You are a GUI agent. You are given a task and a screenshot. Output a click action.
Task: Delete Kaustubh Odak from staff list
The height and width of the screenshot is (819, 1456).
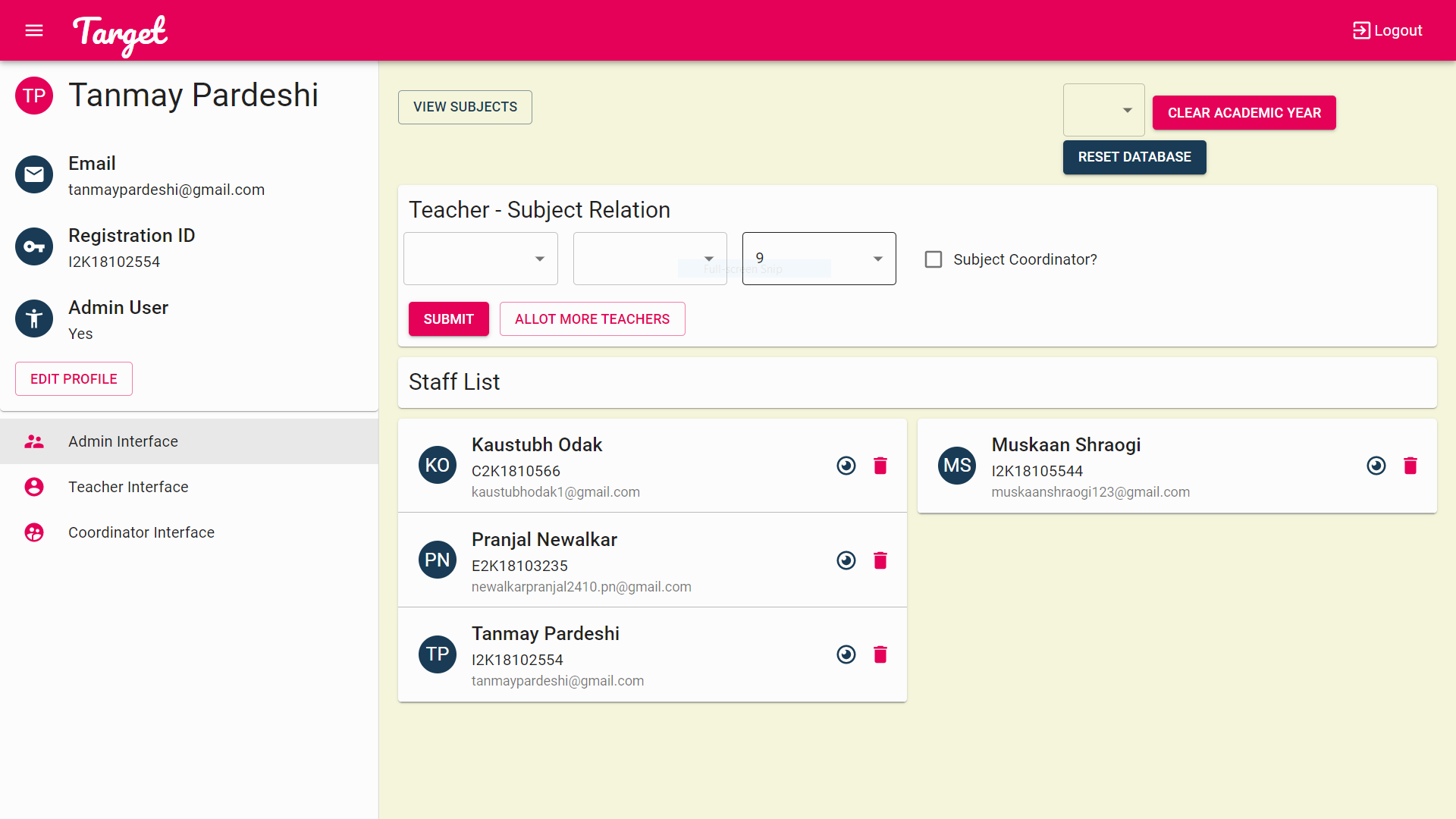pyautogui.click(x=880, y=466)
